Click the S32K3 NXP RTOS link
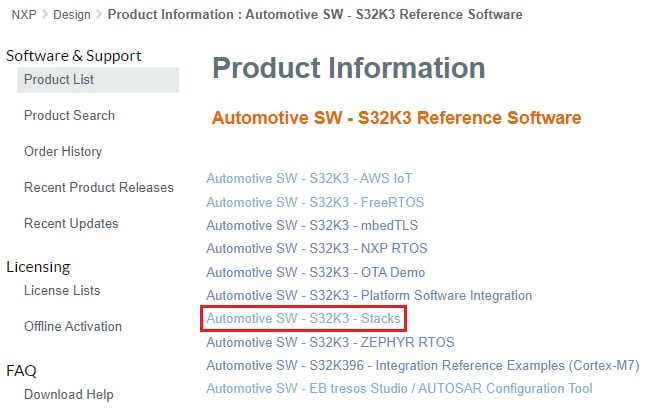The image size is (654, 411). (x=316, y=249)
